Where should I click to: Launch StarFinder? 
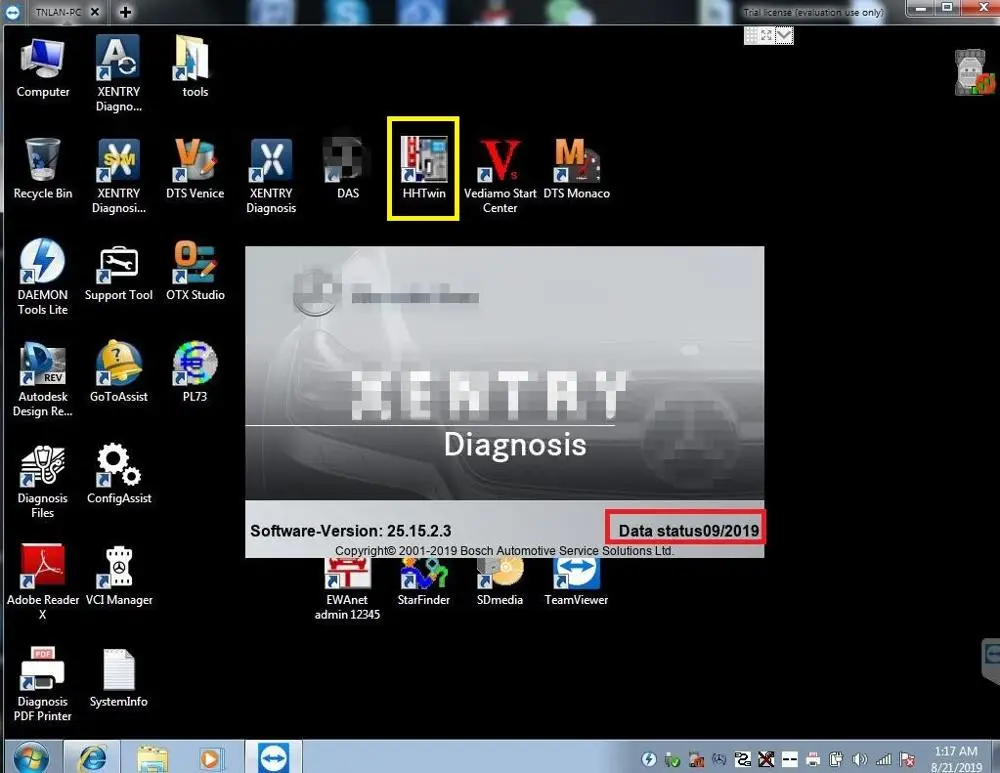tap(423, 580)
